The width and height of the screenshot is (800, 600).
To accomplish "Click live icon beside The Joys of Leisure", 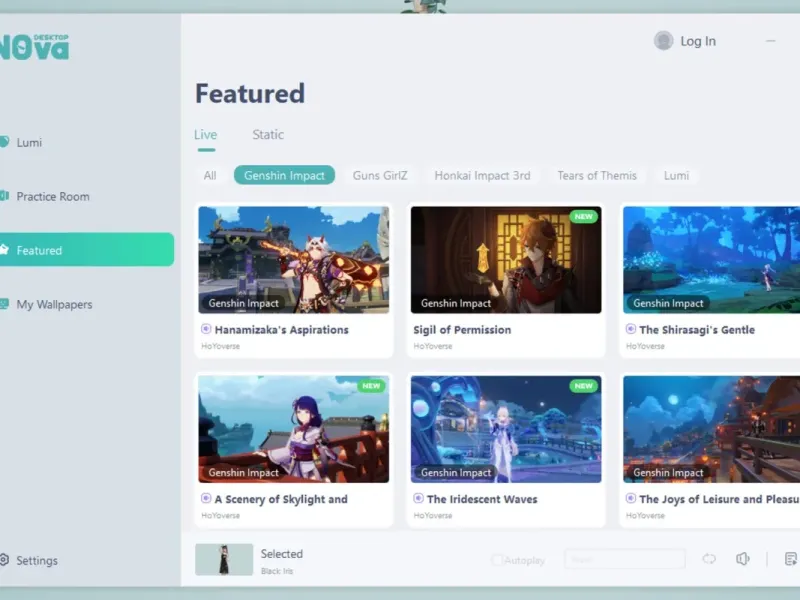I will (x=631, y=498).
